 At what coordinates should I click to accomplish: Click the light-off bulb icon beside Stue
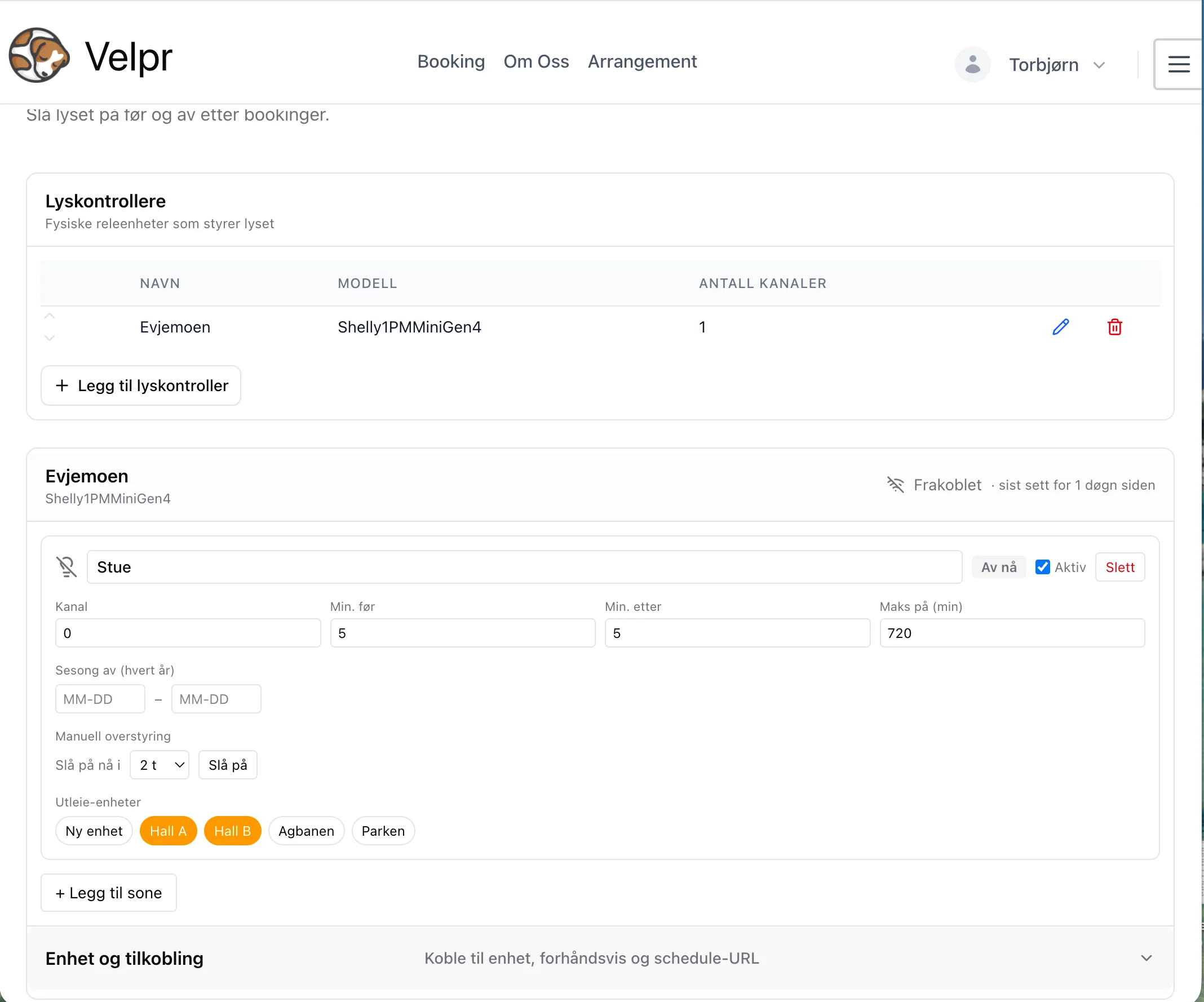point(67,567)
